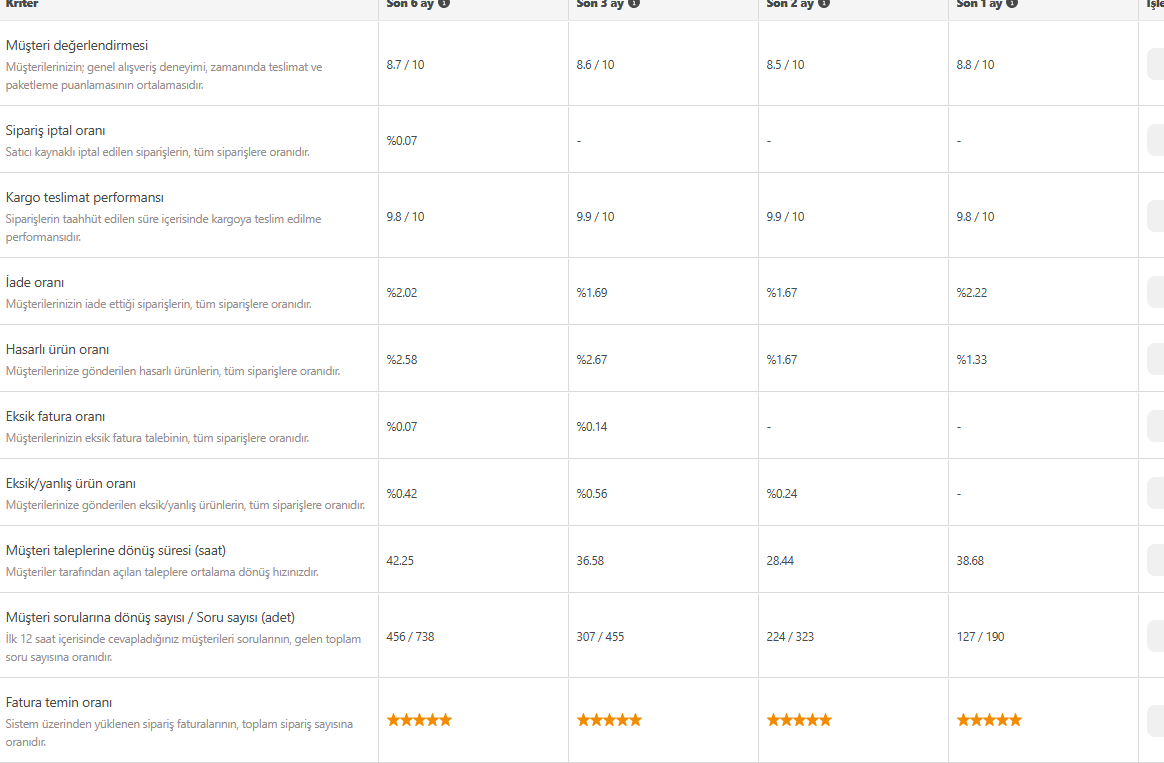Click the İade oranı criterion title
This screenshot has height=763, width=1164.
pyautogui.click(x=35, y=283)
